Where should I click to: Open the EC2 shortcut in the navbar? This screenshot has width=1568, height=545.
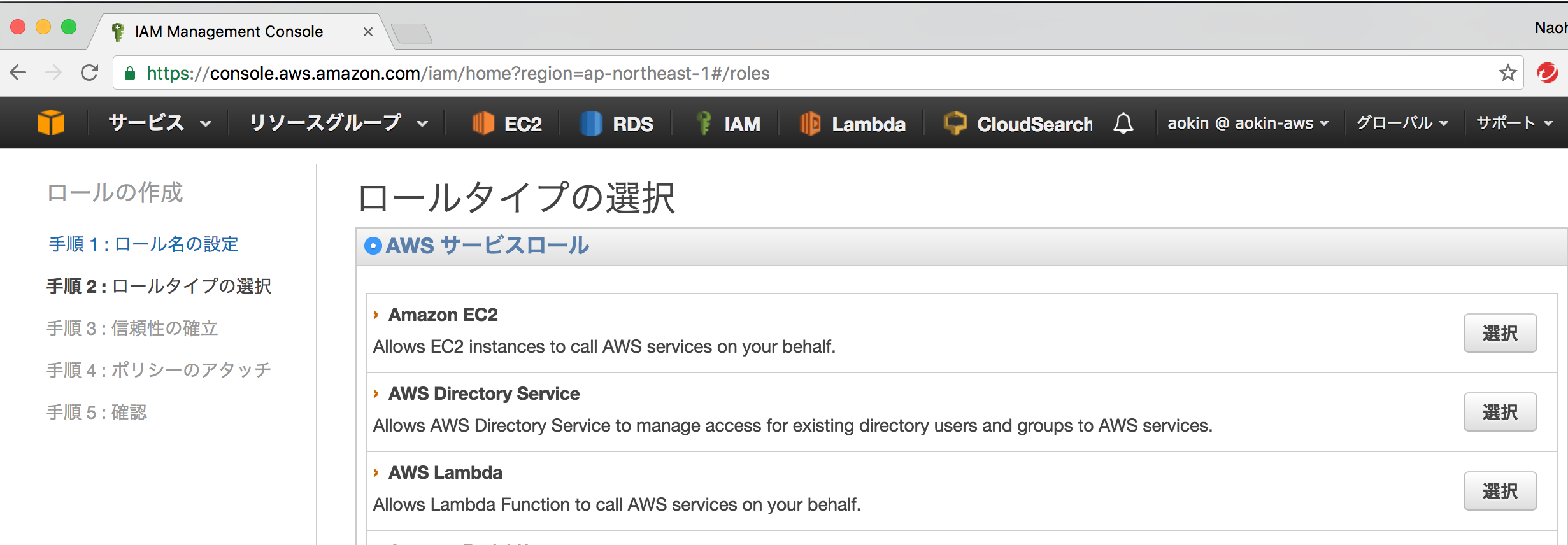[507, 123]
